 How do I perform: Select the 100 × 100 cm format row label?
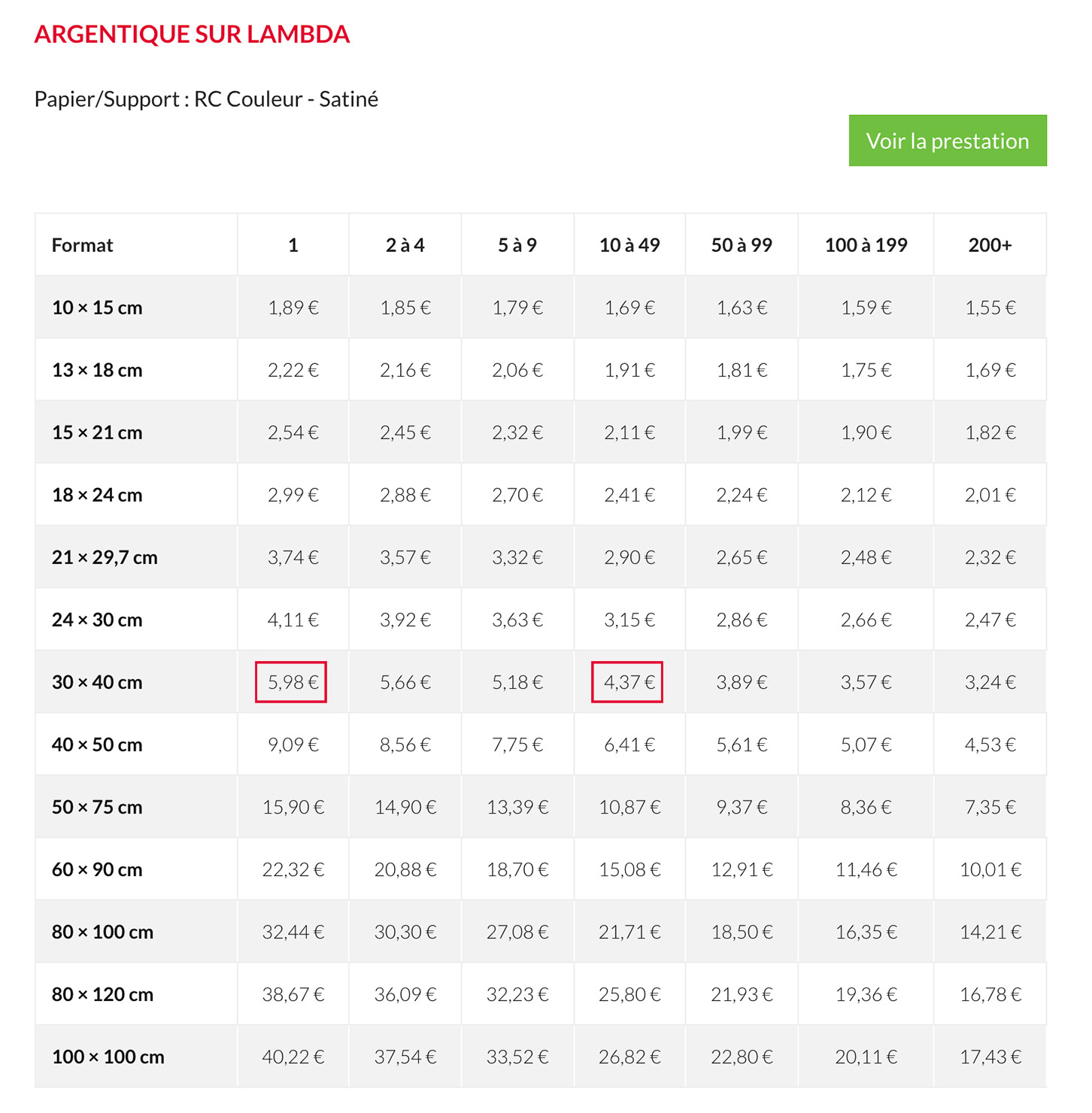[108, 1057]
